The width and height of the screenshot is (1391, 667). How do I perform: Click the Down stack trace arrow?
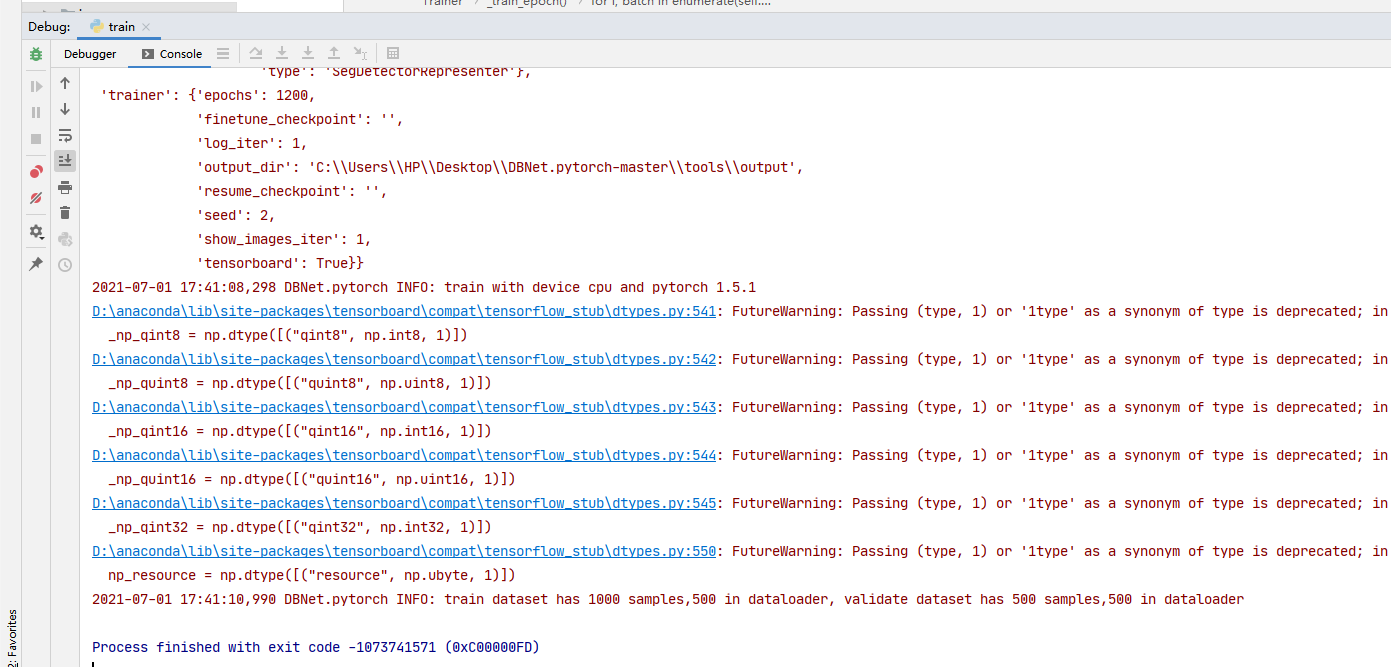(x=65, y=109)
